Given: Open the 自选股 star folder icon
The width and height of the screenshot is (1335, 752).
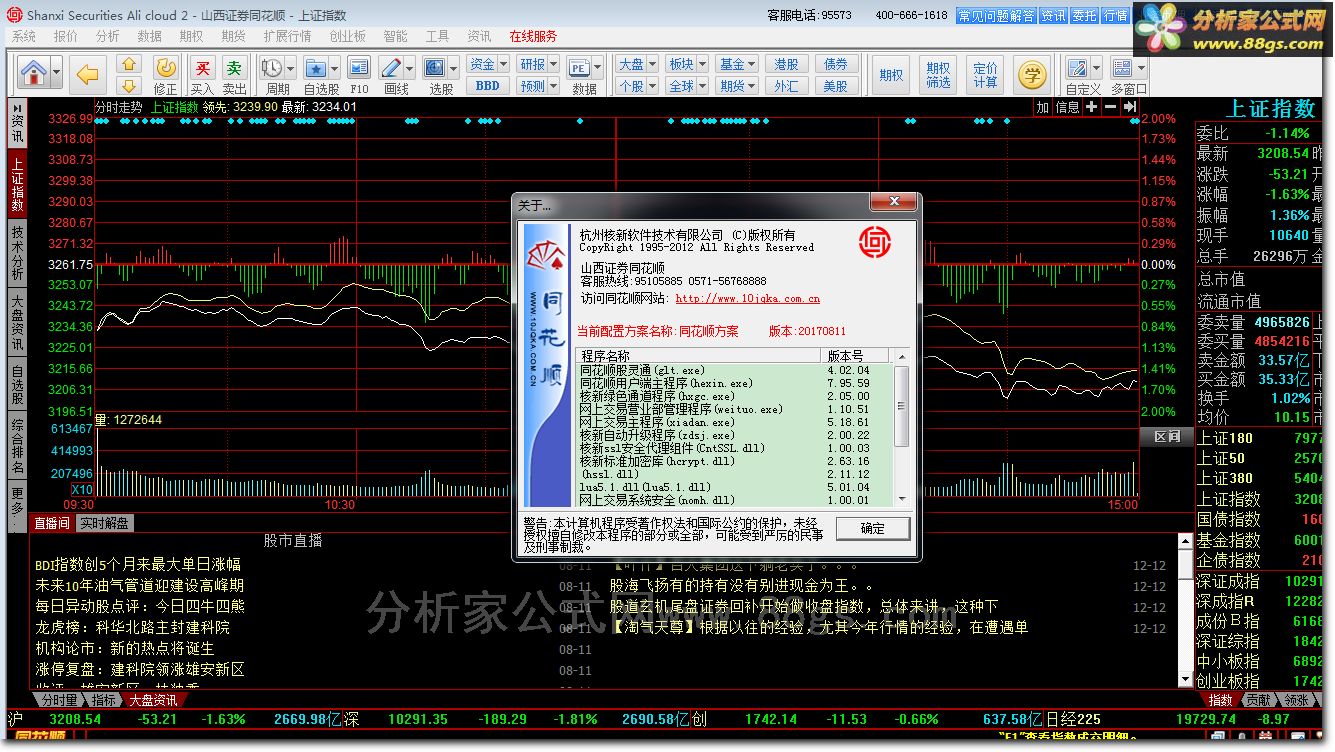Looking at the screenshot, I should pos(316,68).
